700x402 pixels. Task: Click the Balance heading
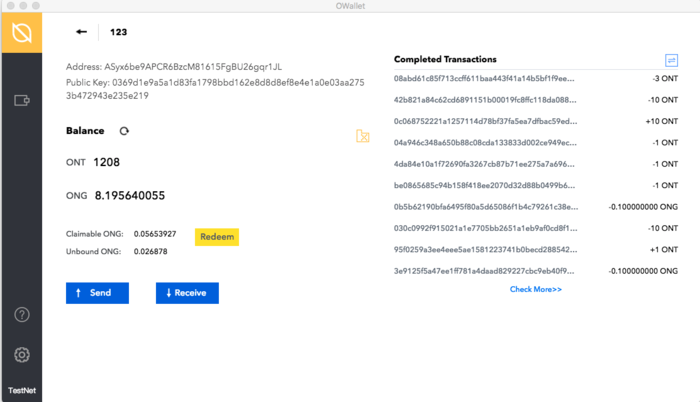pos(85,131)
